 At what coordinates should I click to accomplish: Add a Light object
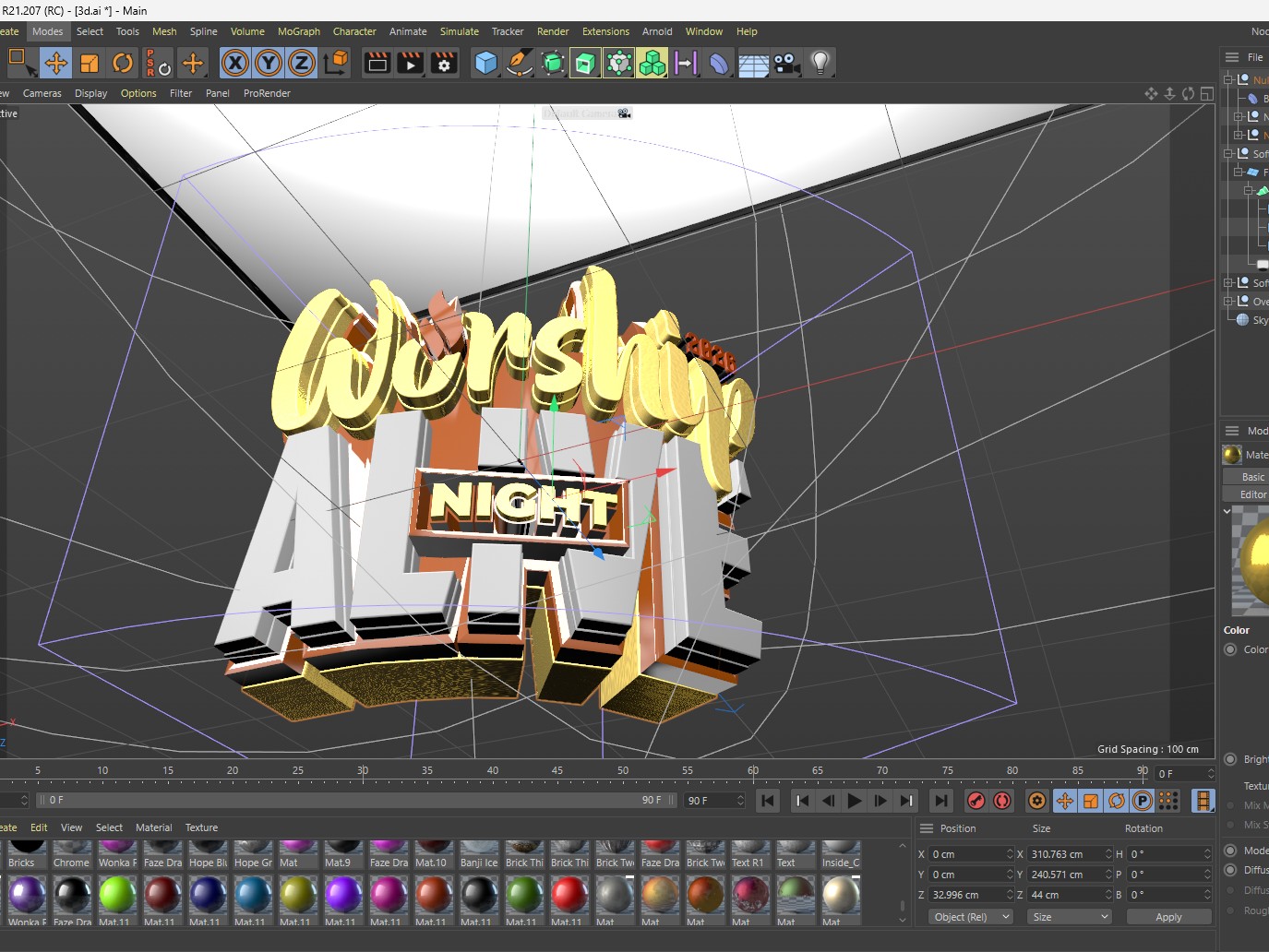820,63
